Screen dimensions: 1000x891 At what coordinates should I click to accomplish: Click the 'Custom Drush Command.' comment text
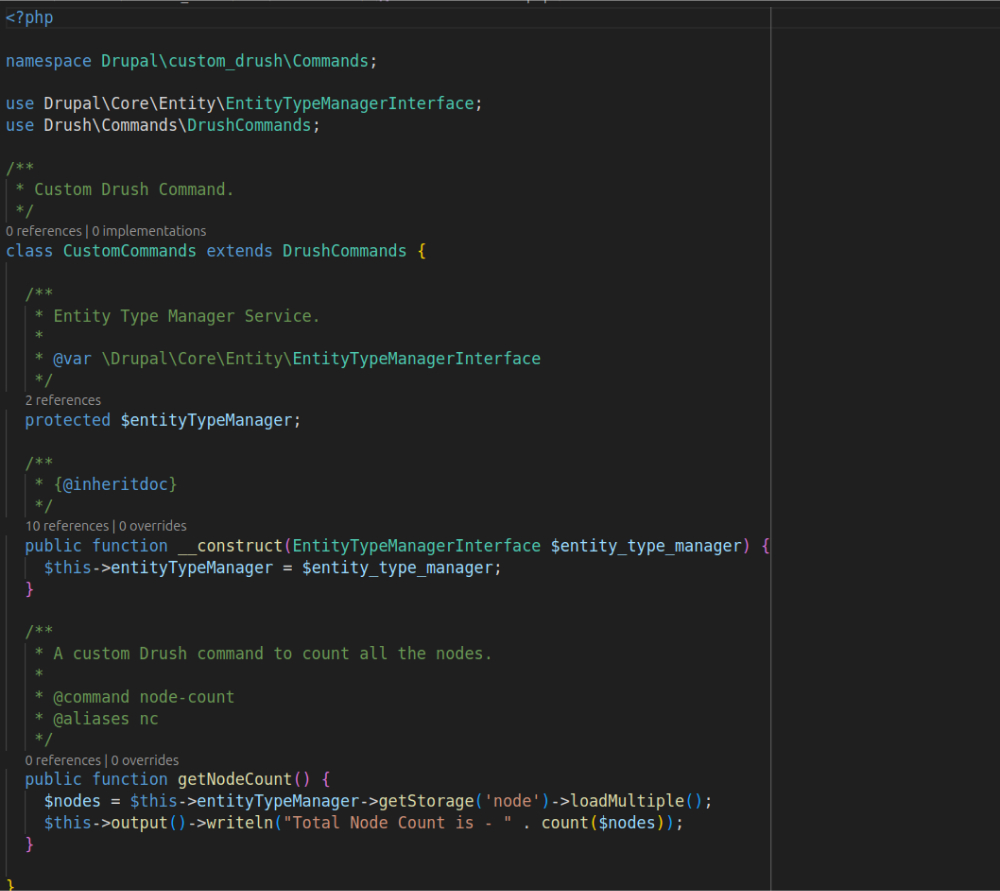coord(134,189)
